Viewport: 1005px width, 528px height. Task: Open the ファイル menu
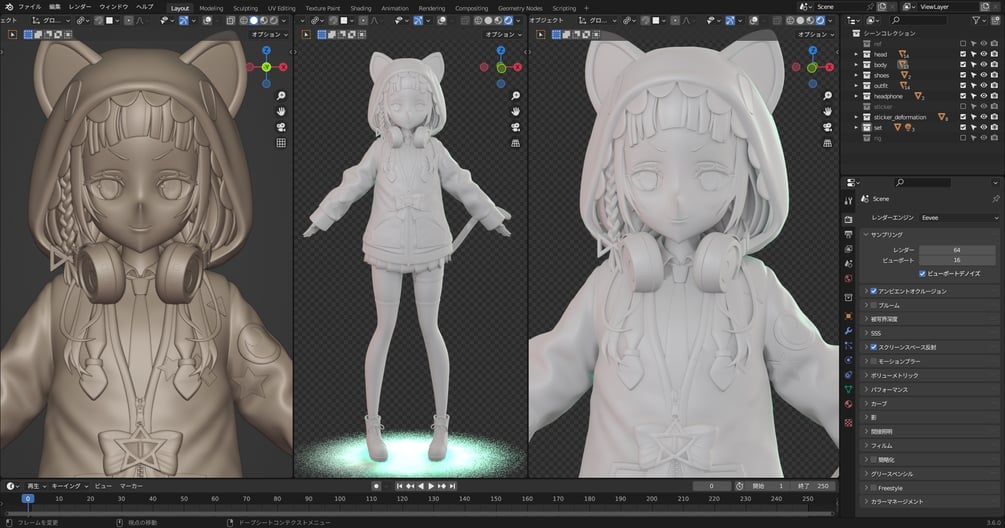coord(29,6)
